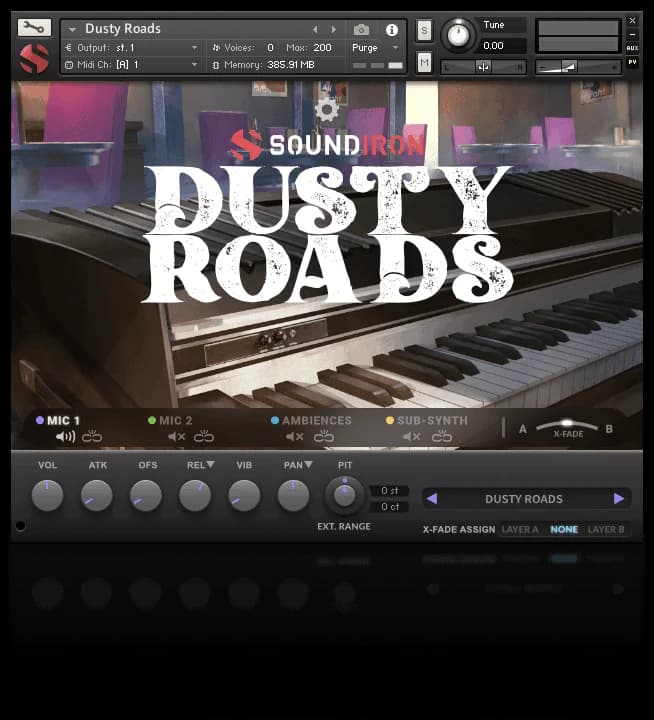
Task: Unmute SUB-SYNTH speaker icon
Action: pos(412,437)
